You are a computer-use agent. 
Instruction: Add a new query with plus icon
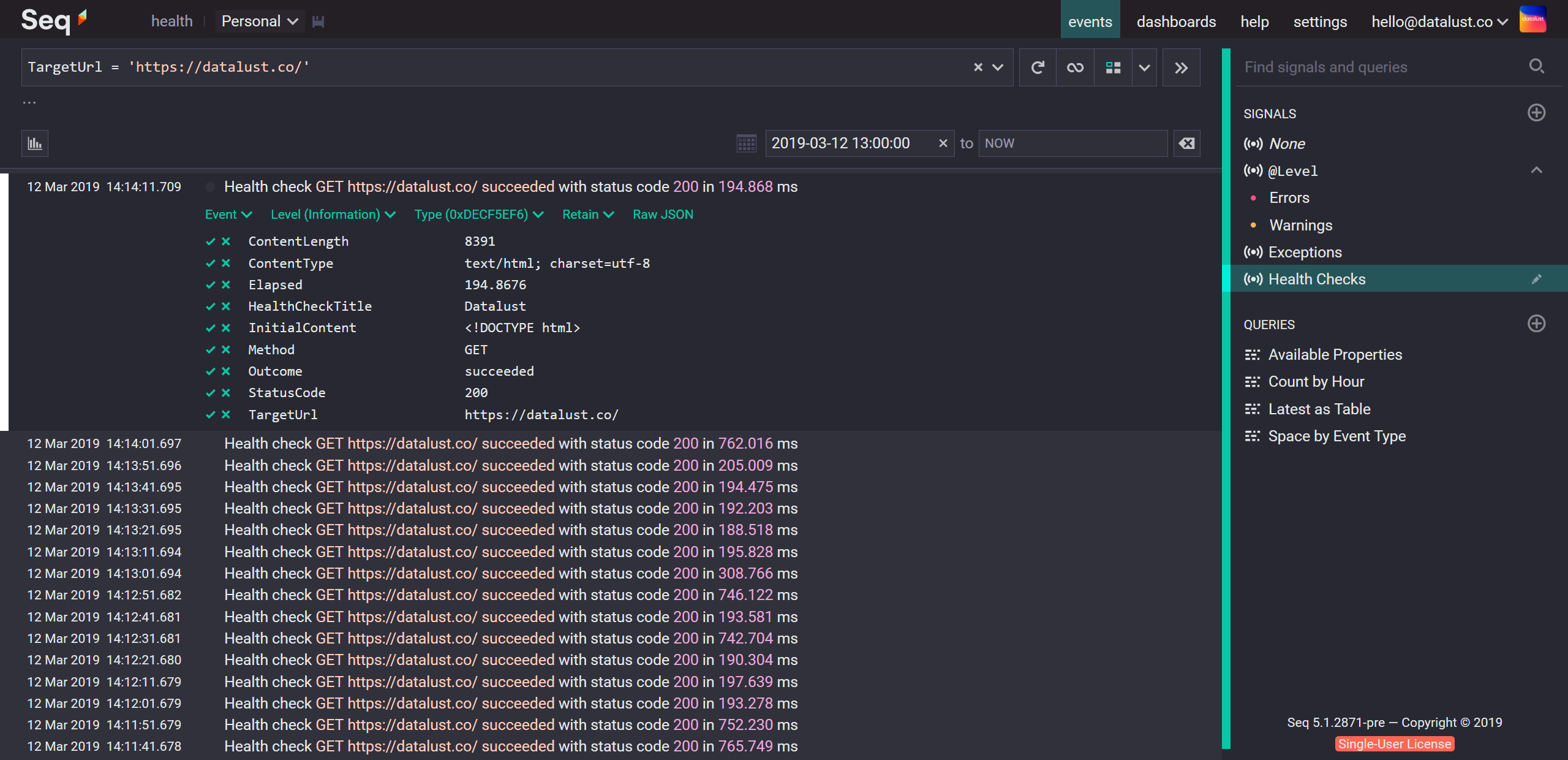click(x=1536, y=324)
